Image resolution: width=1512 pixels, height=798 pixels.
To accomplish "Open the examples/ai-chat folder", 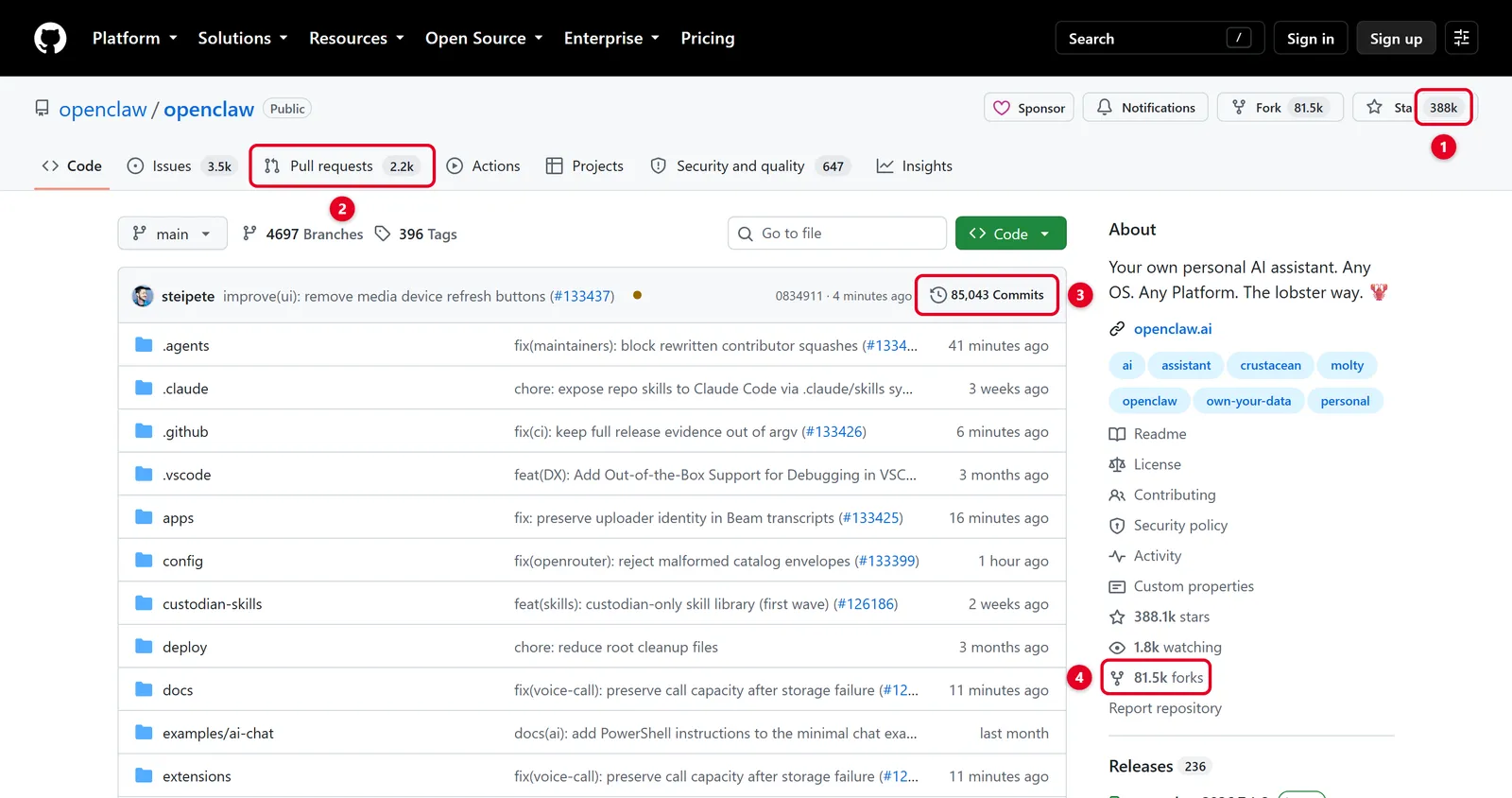I will (218, 734).
